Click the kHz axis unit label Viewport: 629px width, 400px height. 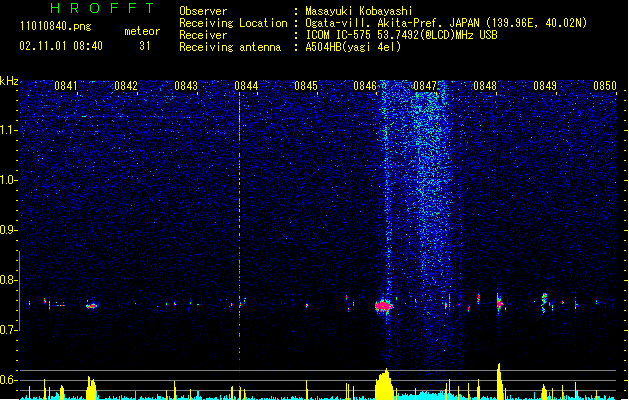[9, 81]
